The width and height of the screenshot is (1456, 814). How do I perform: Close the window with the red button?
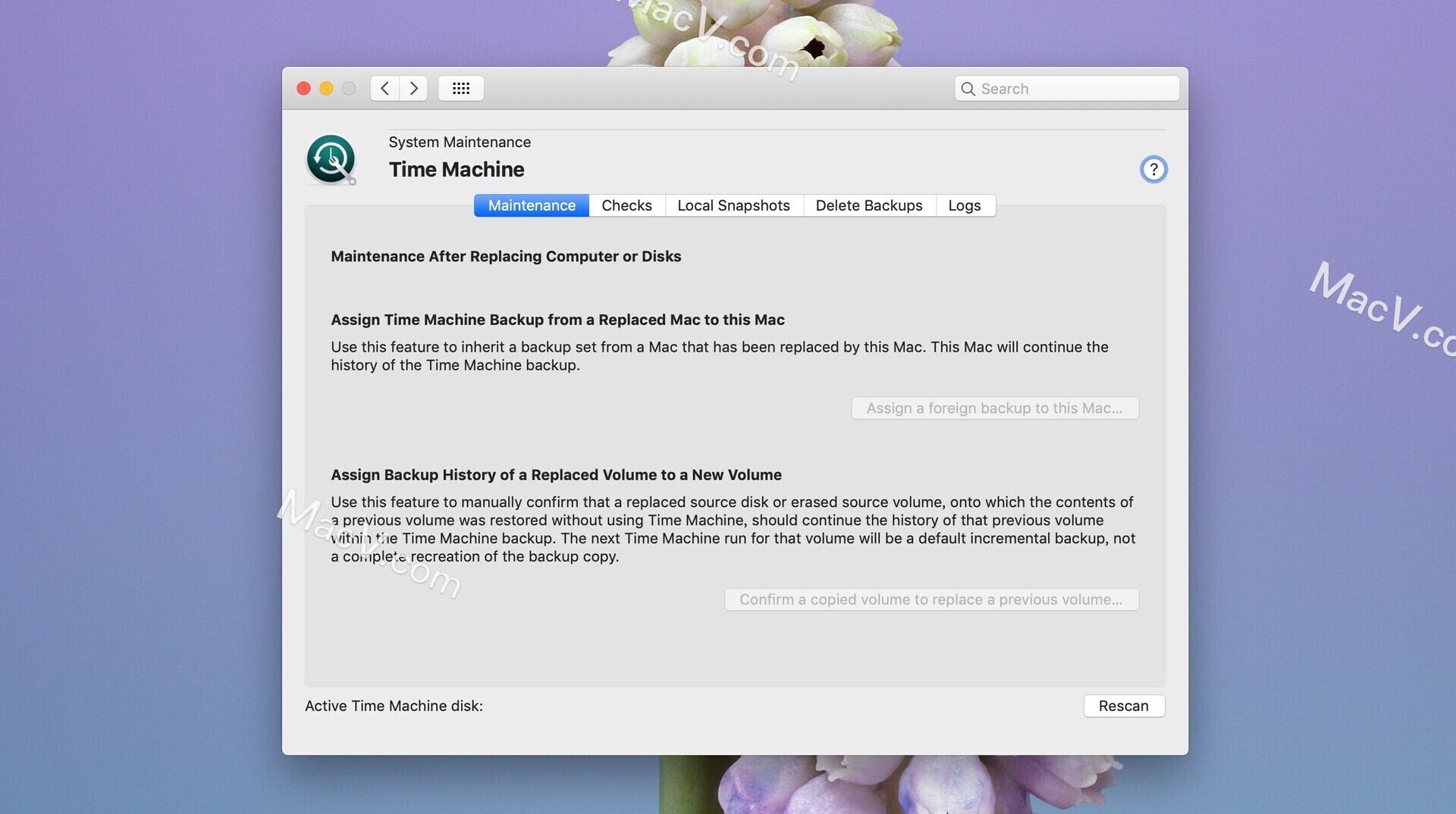pyautogui.click(x=303, y=89)
